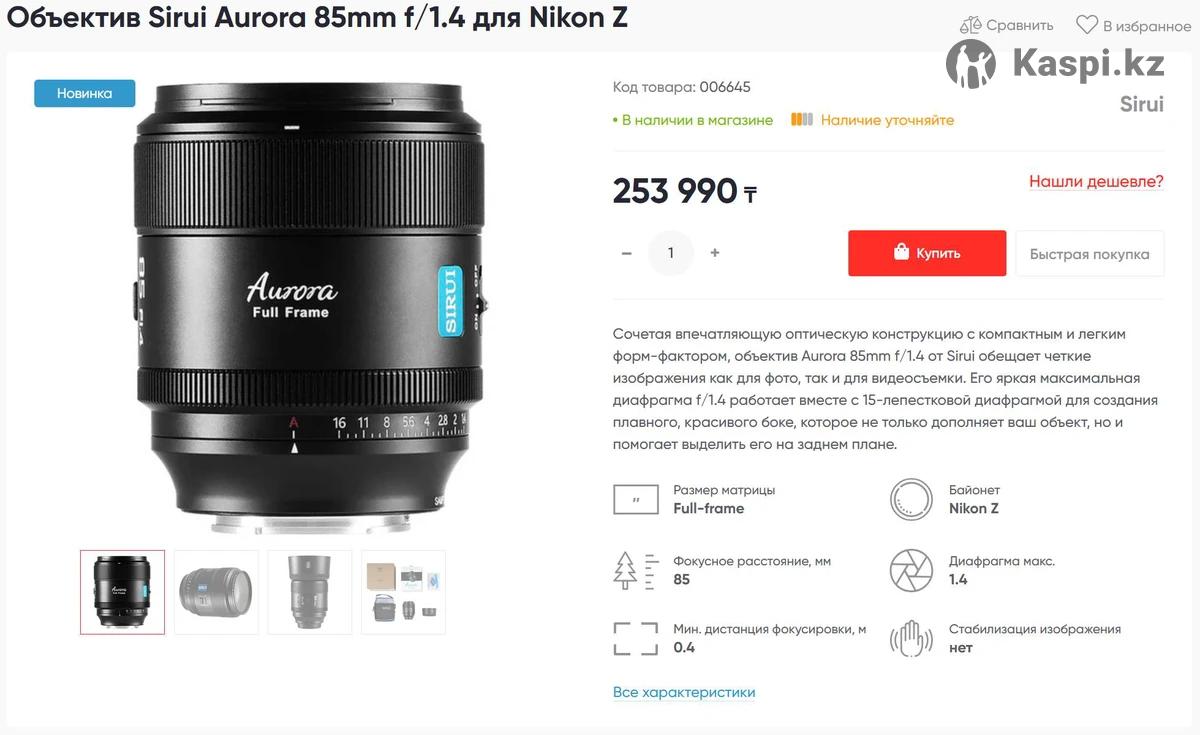Open the Нашли дешевле? link
This screenshot has height=735, width=1200.
[x=1096, y=181]
